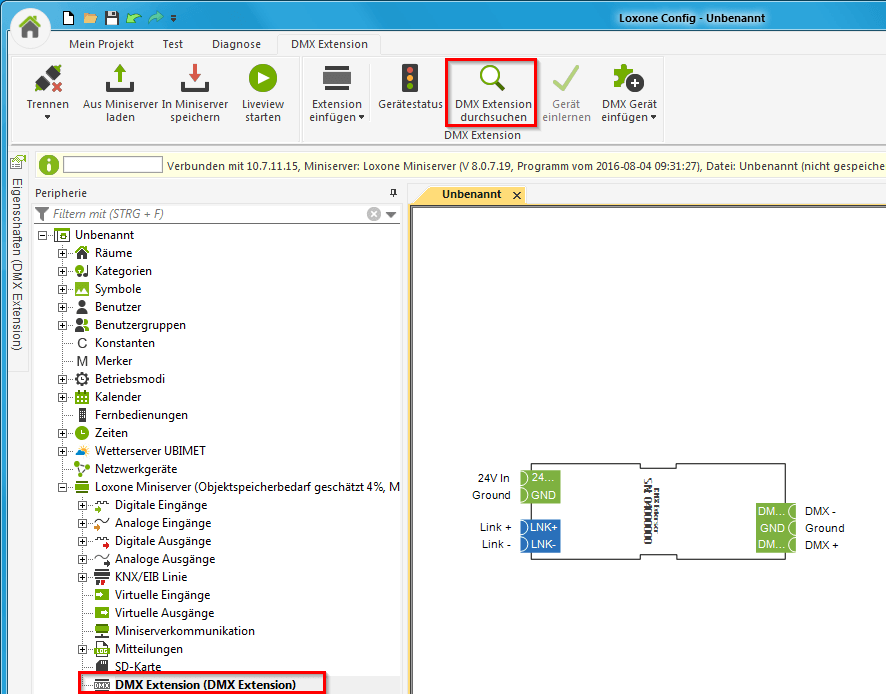Screen dimensions: 886x694
Task: Open the Extension einfügen dropdown
Action: [x=337, y=117]
